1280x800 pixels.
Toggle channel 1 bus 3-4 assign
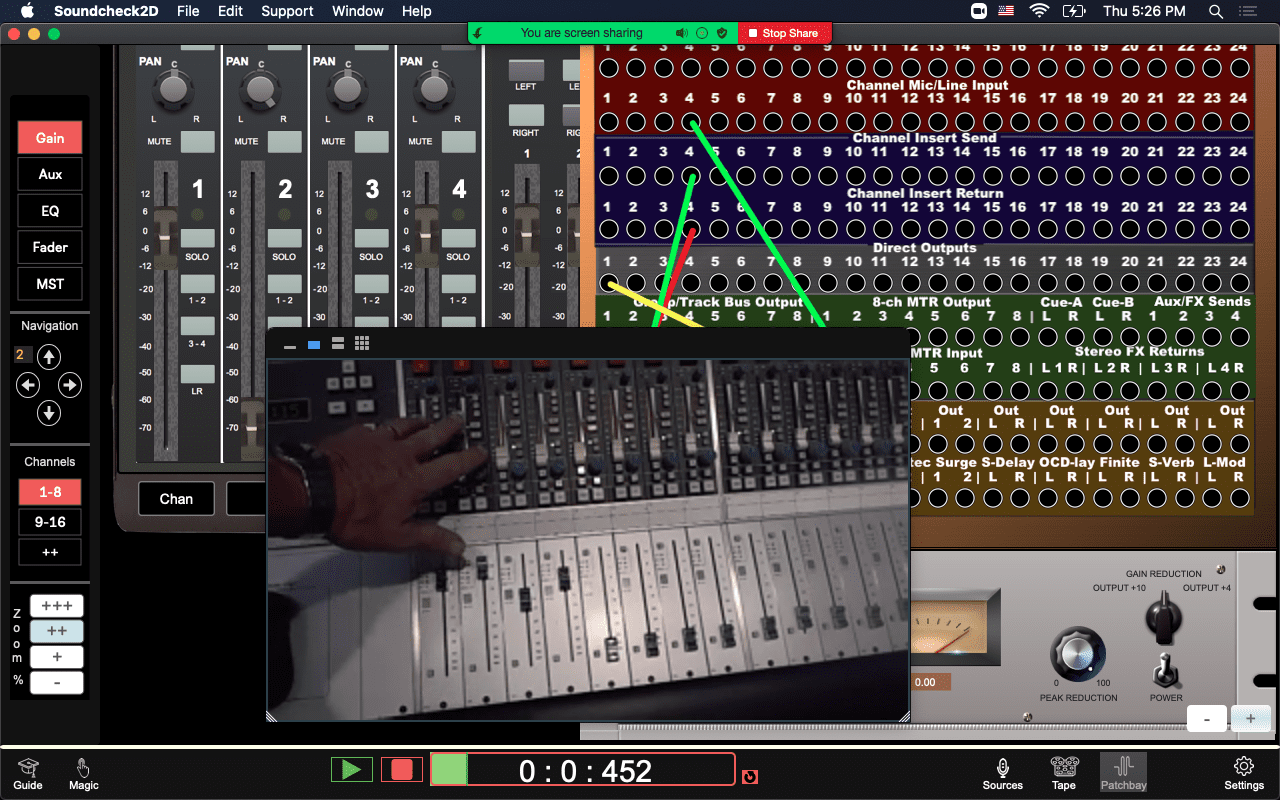tap(197, 325)
